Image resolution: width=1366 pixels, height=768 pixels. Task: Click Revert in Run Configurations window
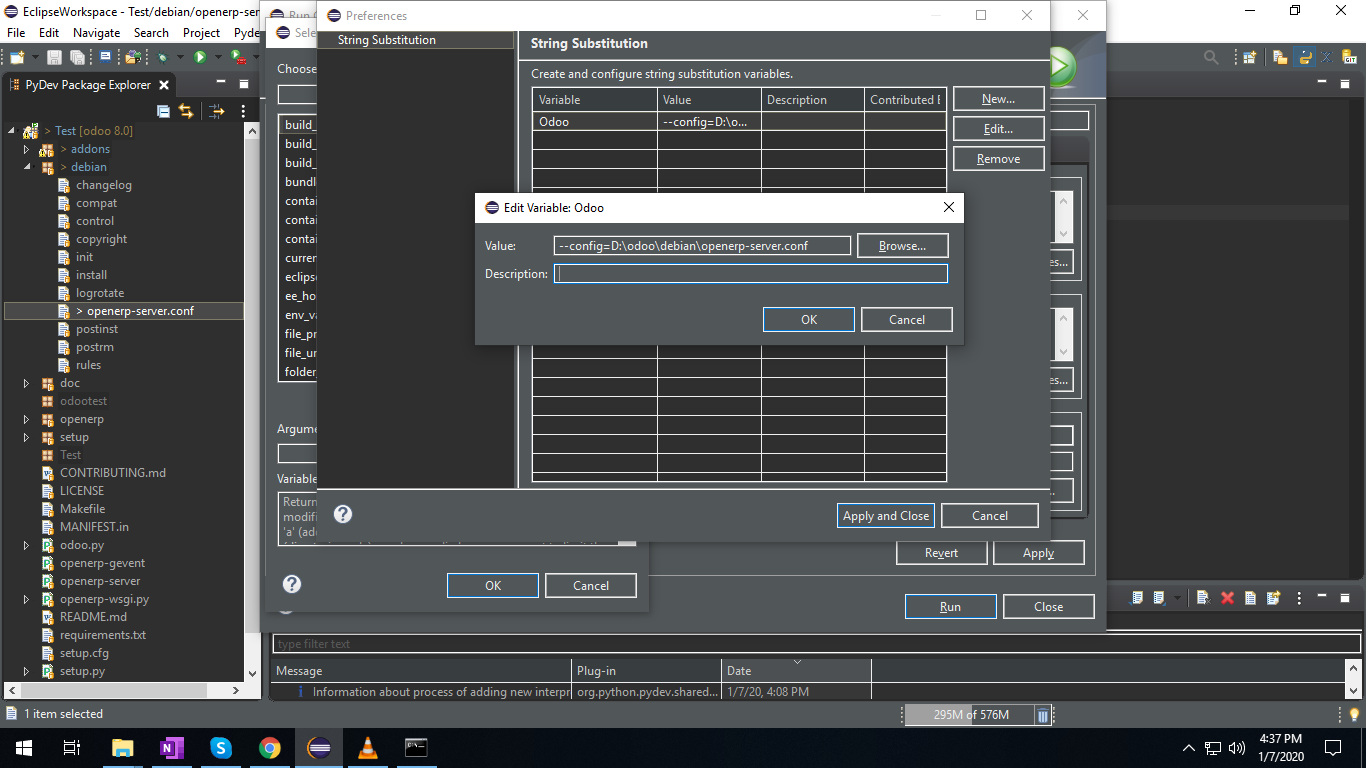point(941,552)
